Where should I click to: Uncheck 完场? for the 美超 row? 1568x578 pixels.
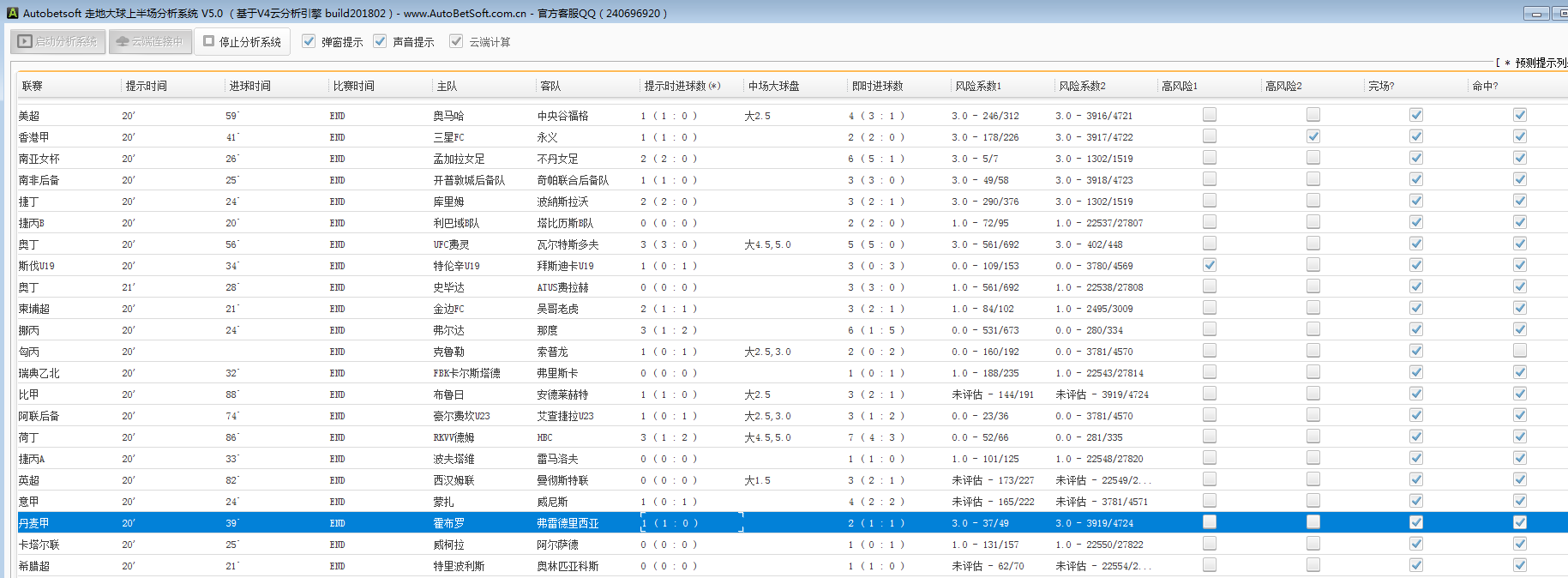(1415, 115)
